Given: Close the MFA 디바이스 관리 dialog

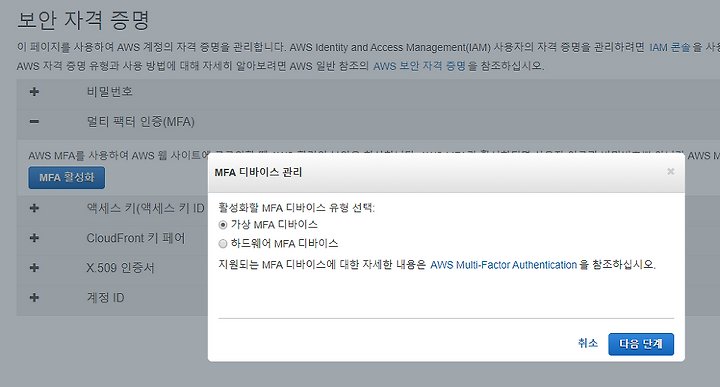Looking at the screenshot, I should coord(670,171).
